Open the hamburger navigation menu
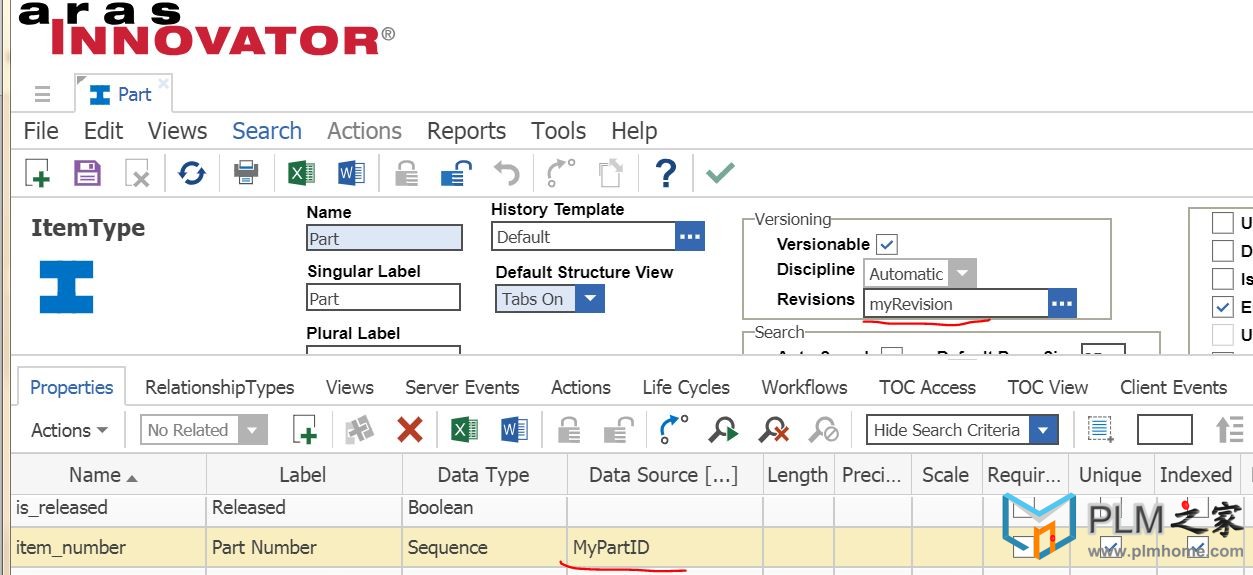 point(42,94)
